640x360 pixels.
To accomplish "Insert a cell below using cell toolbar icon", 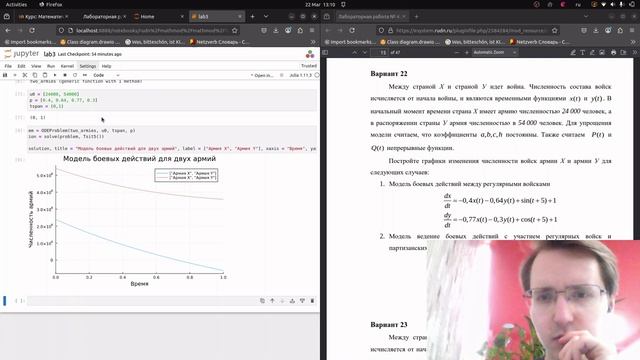I will 302,301.
